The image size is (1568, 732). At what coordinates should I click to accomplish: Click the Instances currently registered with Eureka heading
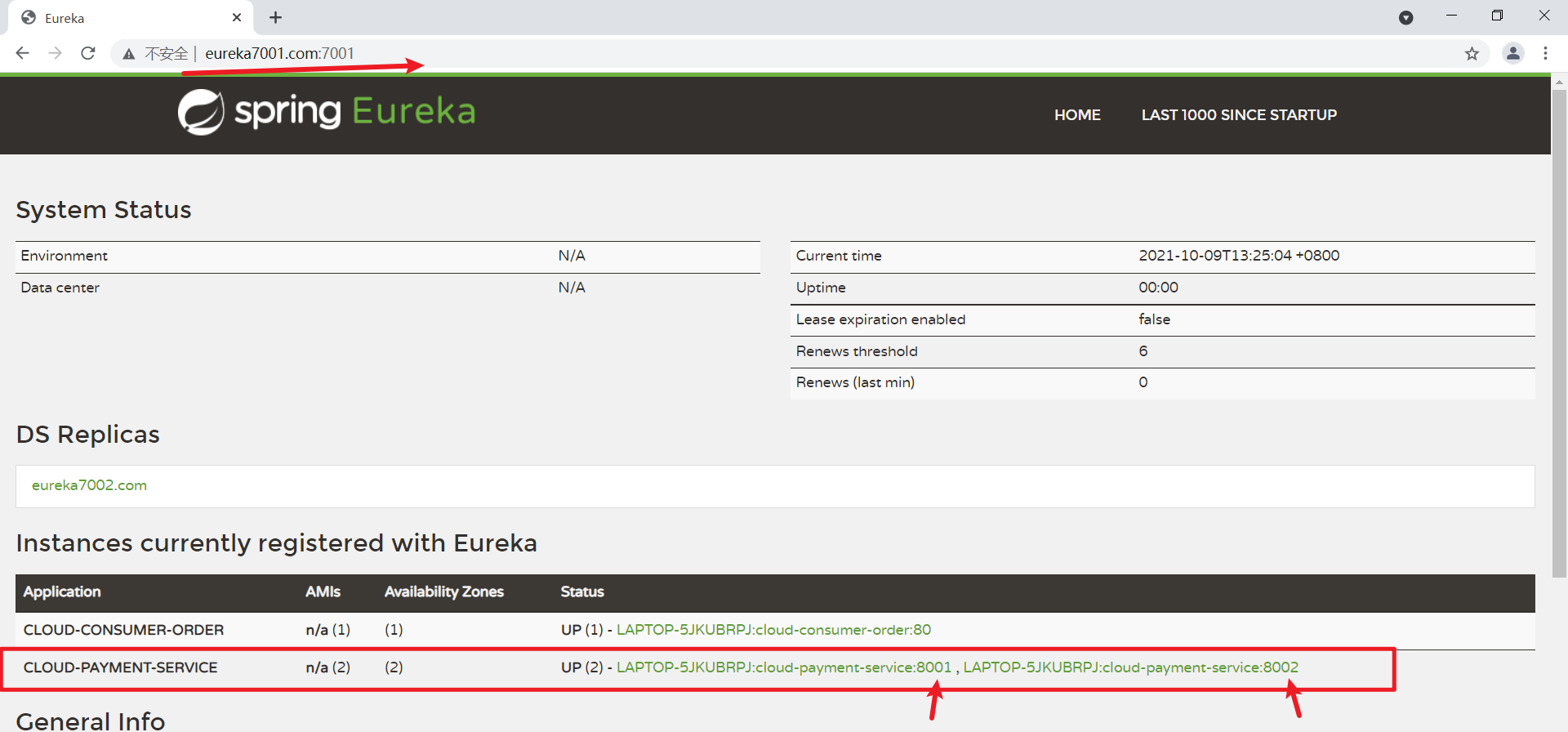pos(276,543)
